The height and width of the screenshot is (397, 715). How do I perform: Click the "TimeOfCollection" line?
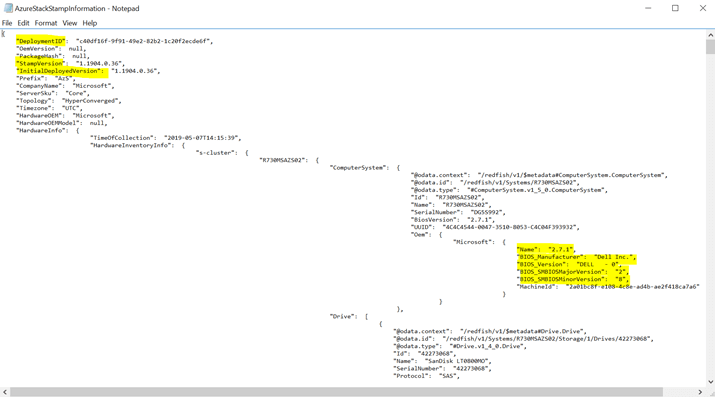[166, 138]
